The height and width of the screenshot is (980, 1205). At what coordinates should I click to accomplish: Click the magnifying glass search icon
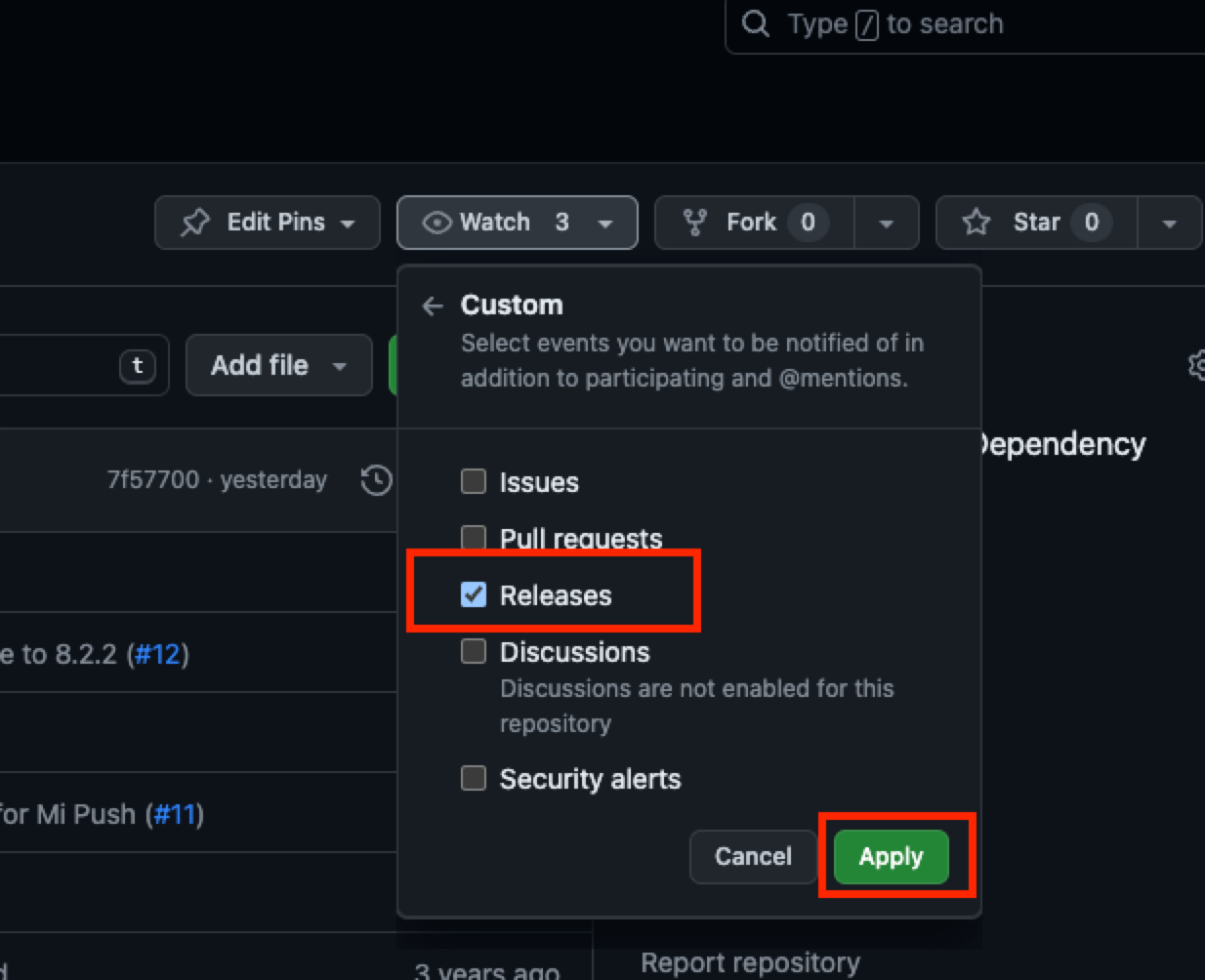[x=755, y=23]
